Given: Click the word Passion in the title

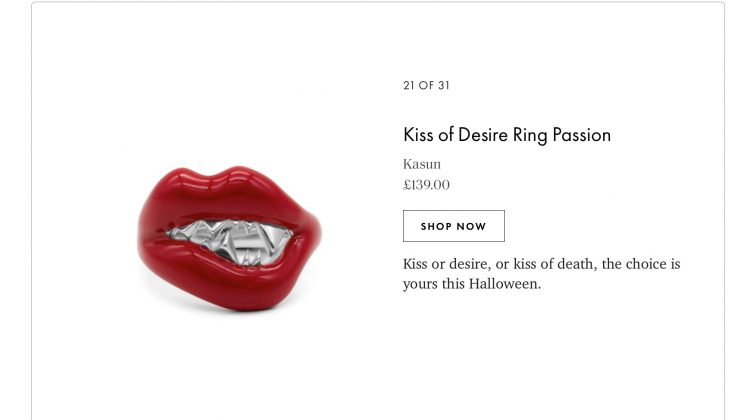Looking at the screenshot, I should coord(582,135).
